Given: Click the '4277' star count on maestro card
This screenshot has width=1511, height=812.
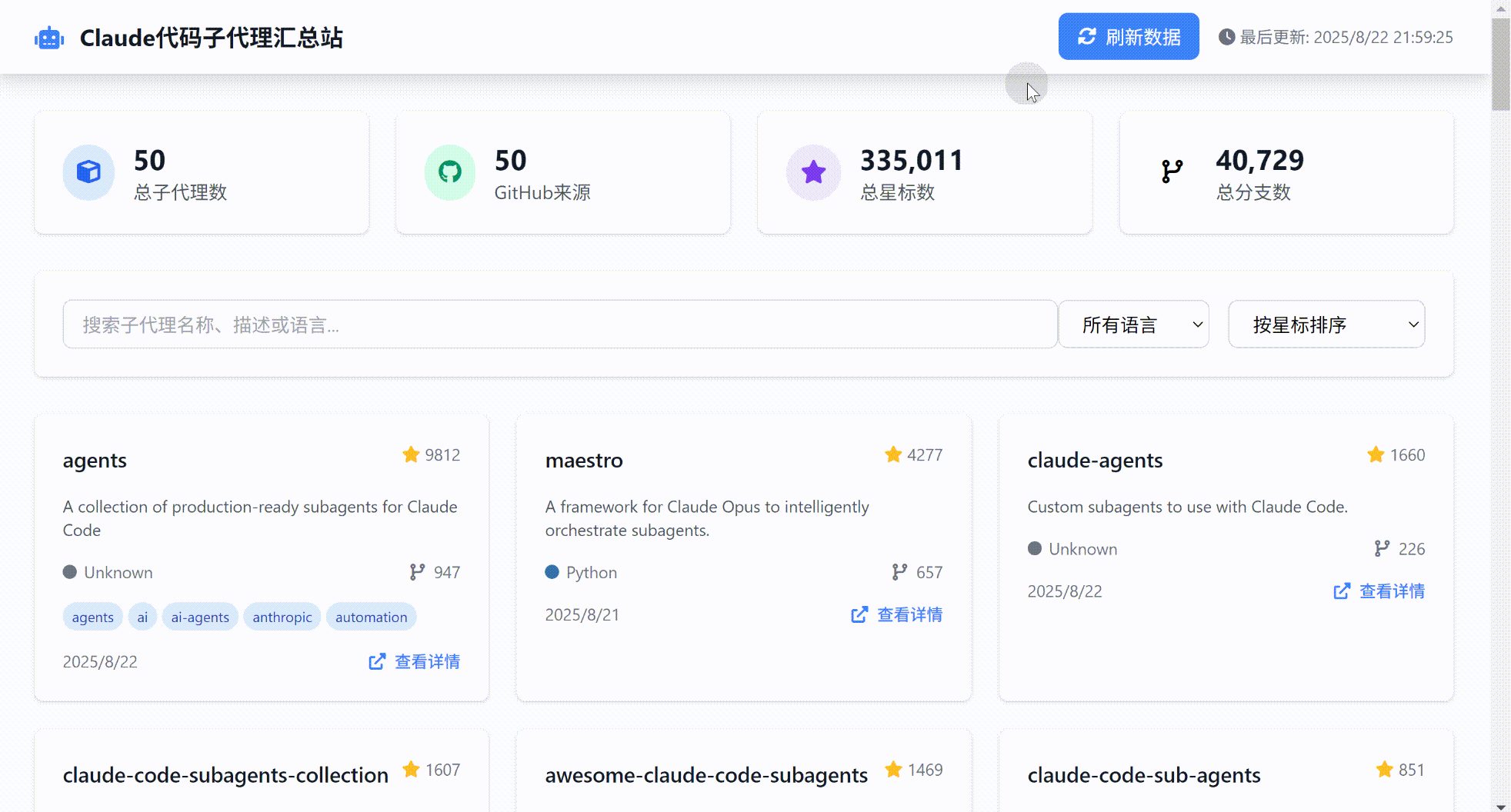Looking at the screenshot, I should [x=925, y=454].
